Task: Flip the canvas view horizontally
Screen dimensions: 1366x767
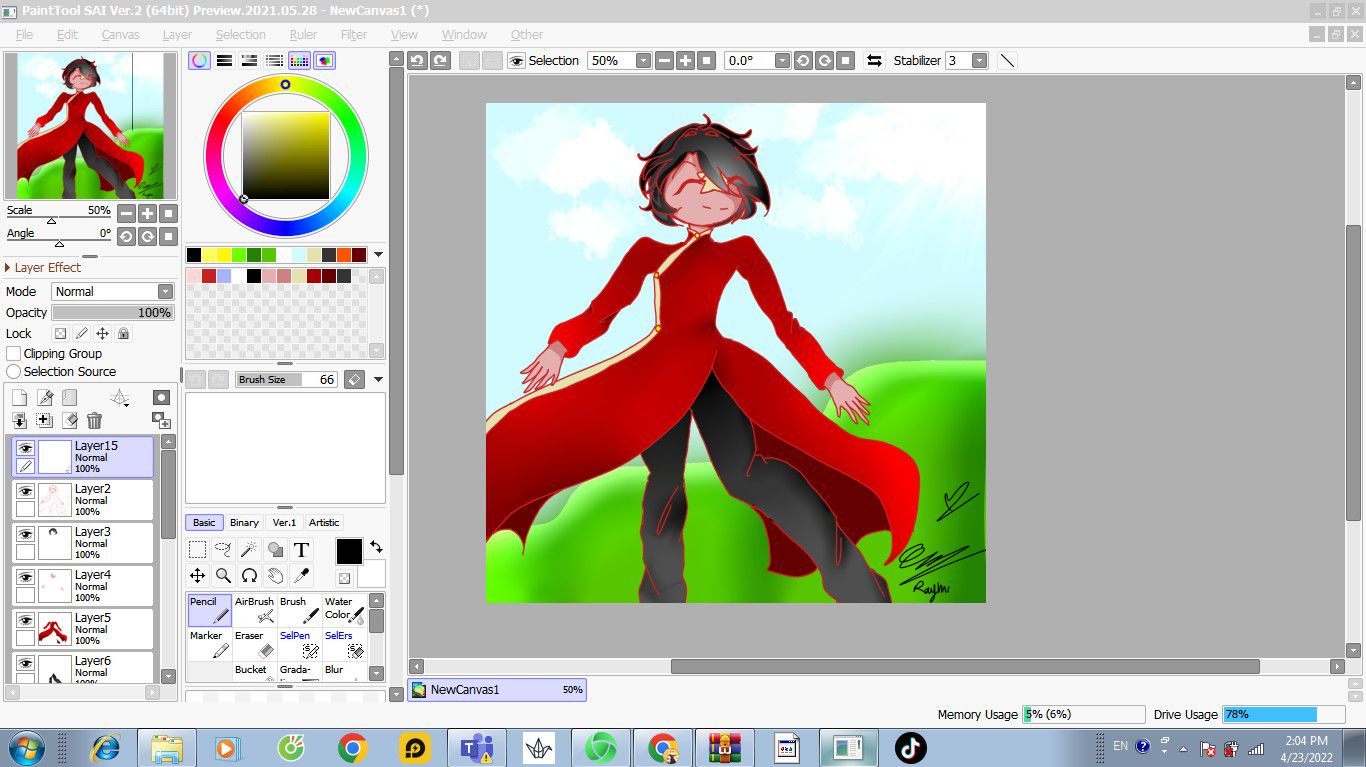Action: click(874, 61)
